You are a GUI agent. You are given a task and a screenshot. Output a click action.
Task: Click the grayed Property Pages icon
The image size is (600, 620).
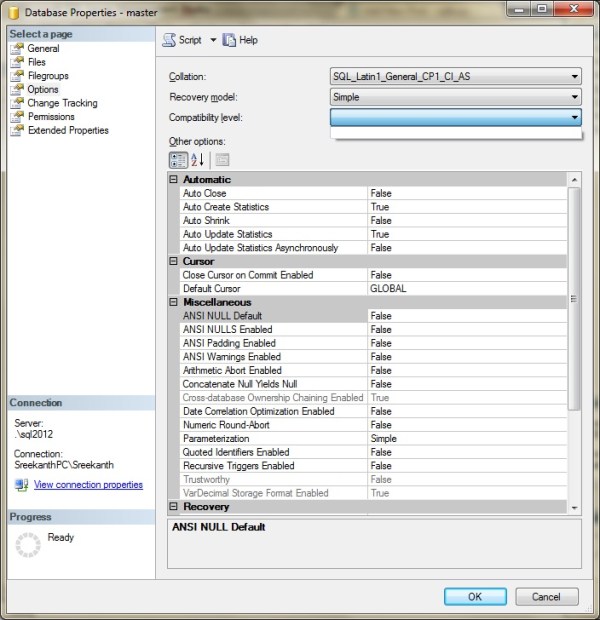(x=222, y=160)
